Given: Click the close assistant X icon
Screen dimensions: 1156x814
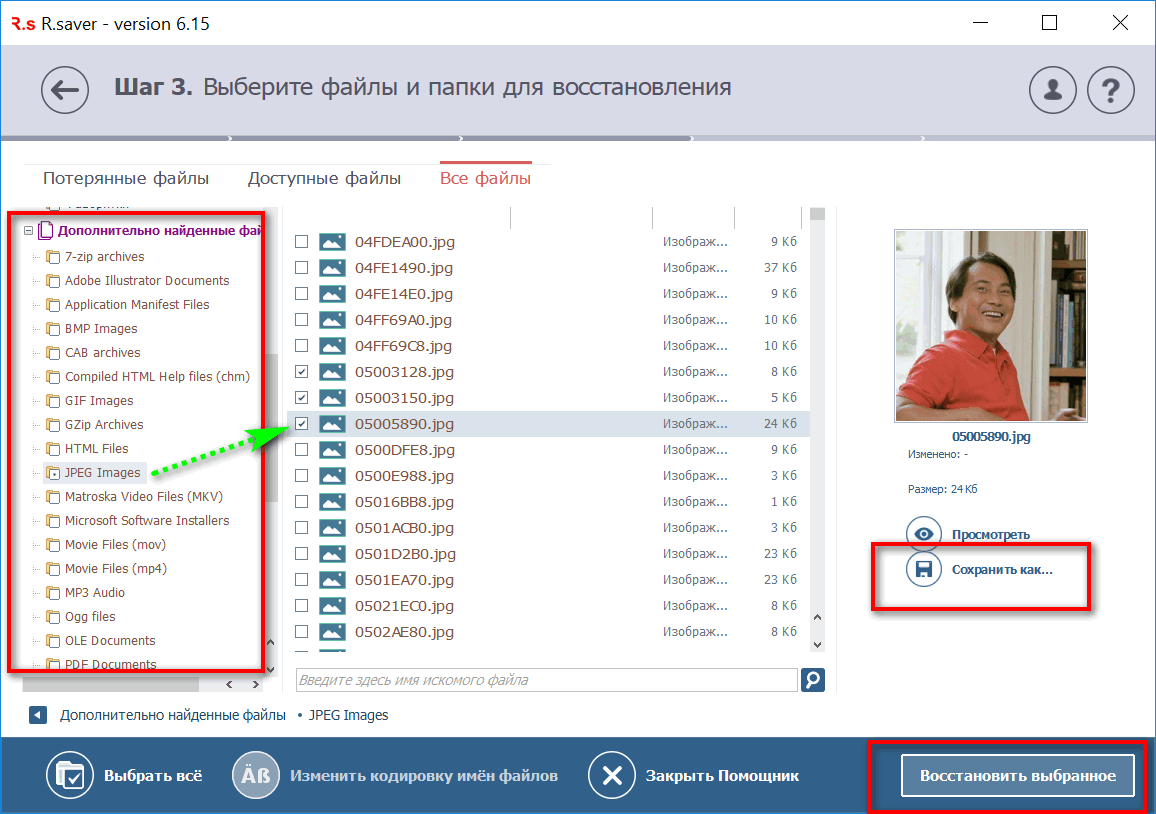Looking at the screenshot, I should tap(612, 775).
